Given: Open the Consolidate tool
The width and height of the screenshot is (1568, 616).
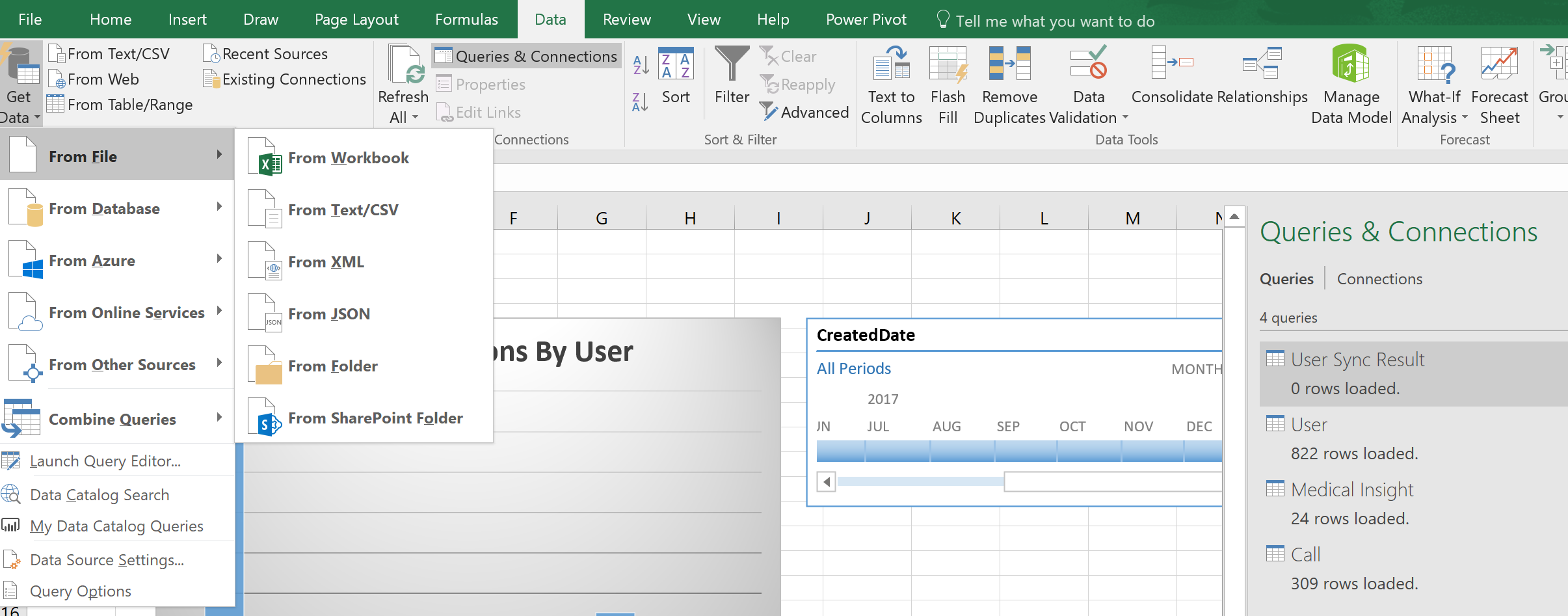Looking at the screenshot, I should coord(1172,75).
